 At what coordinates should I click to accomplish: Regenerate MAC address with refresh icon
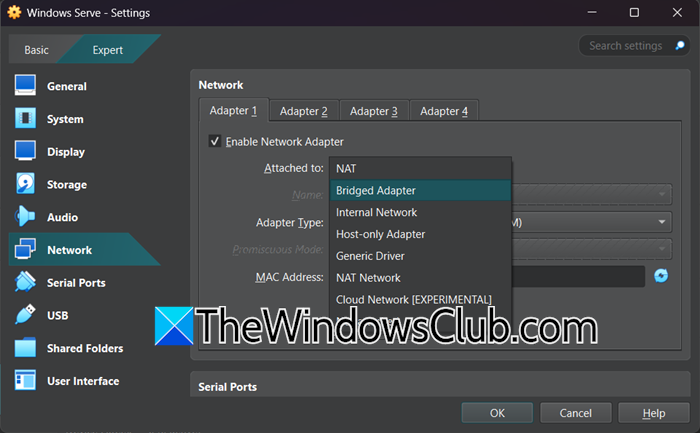coord(661,276)
